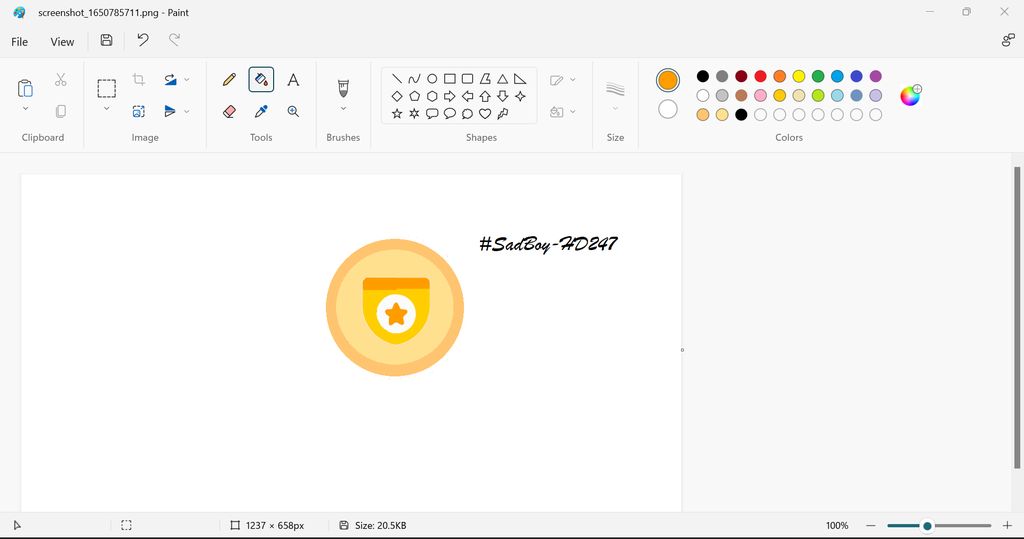
Task: Select the Eraser tool
Action: 229,112
